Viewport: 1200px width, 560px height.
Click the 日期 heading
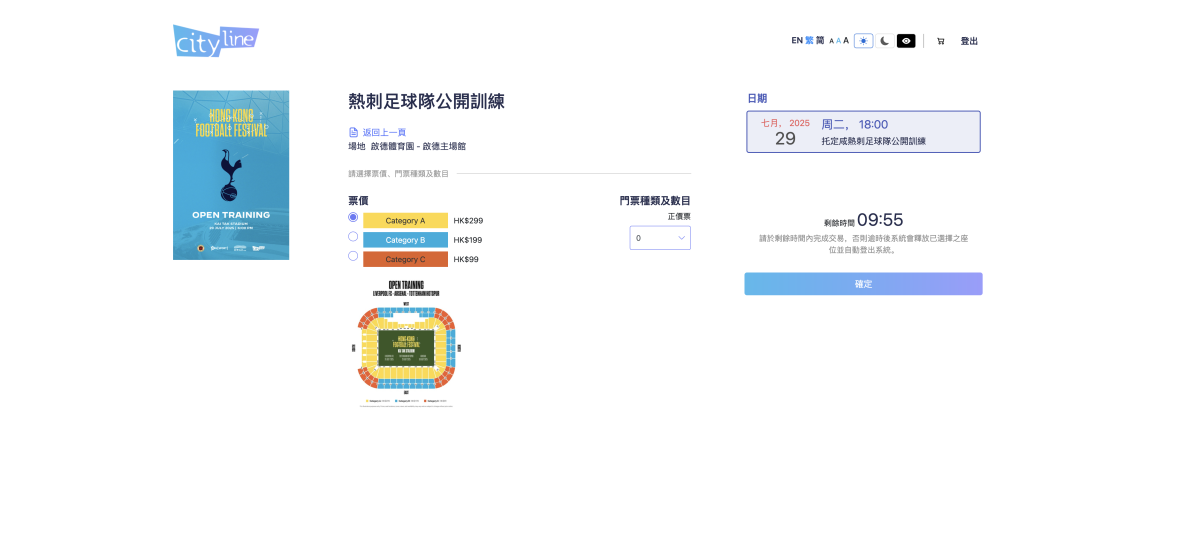(x=757, y=99)
